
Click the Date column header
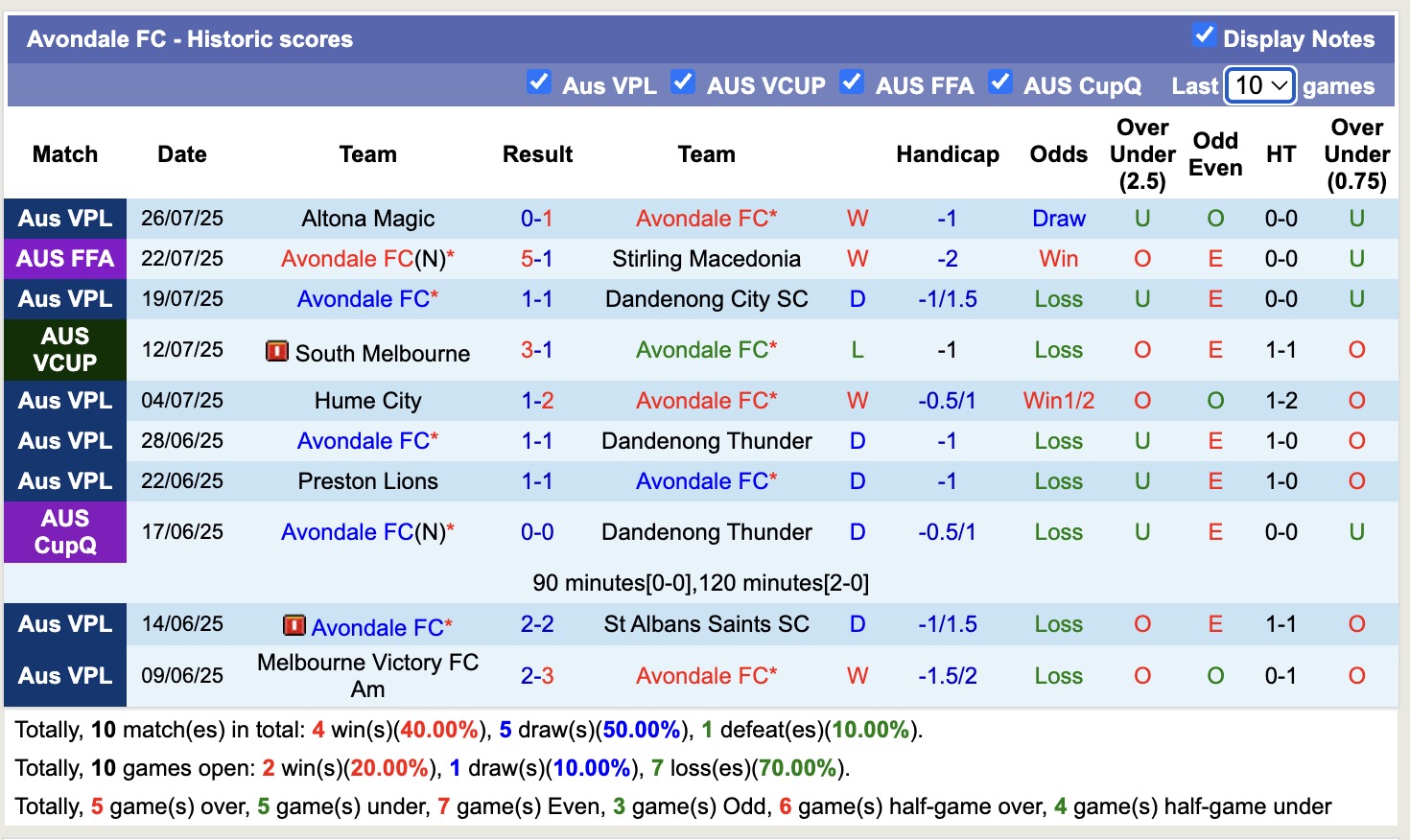(182, 153)
